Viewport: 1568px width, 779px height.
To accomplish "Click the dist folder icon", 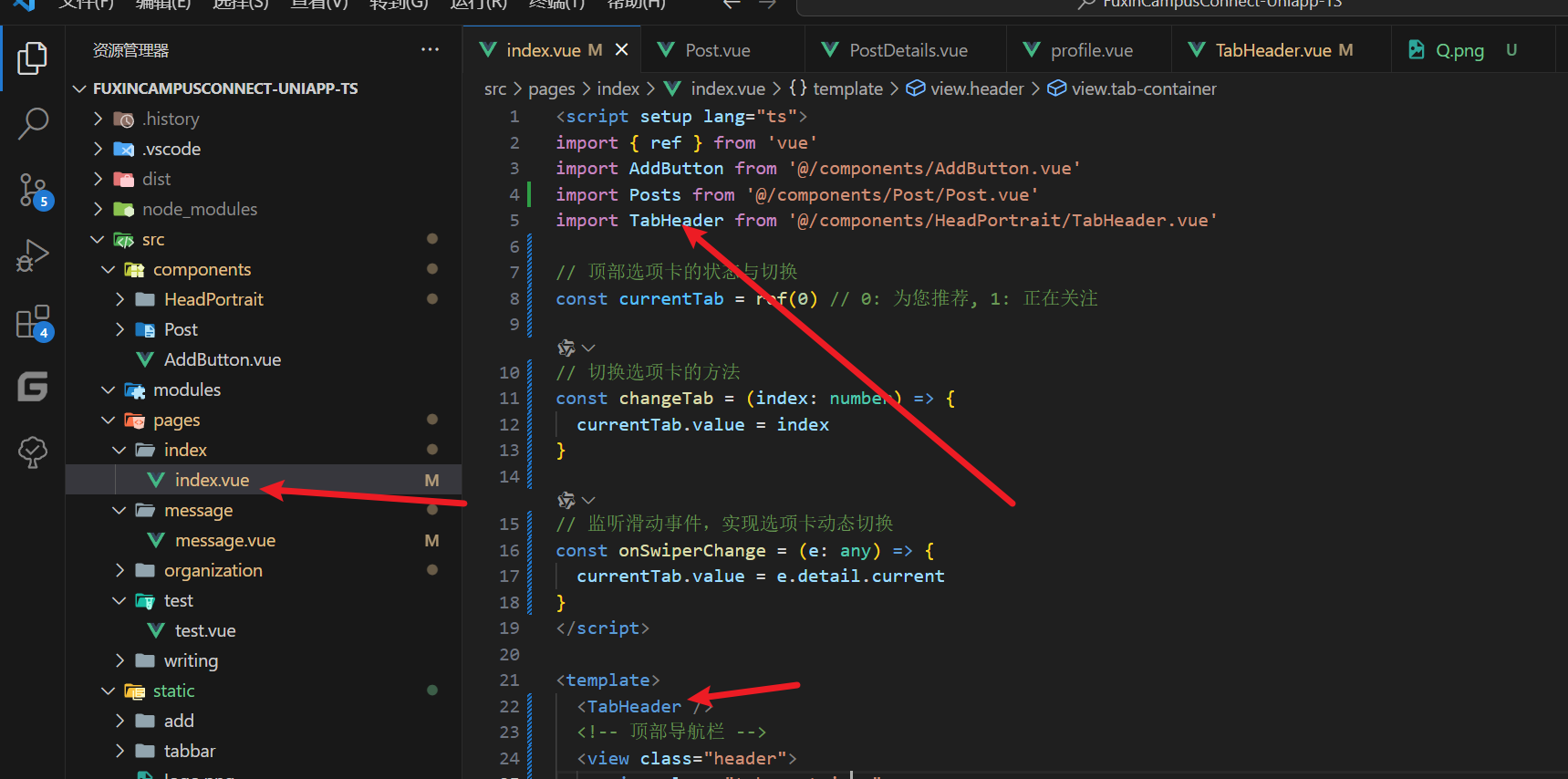I will point(123,180).
